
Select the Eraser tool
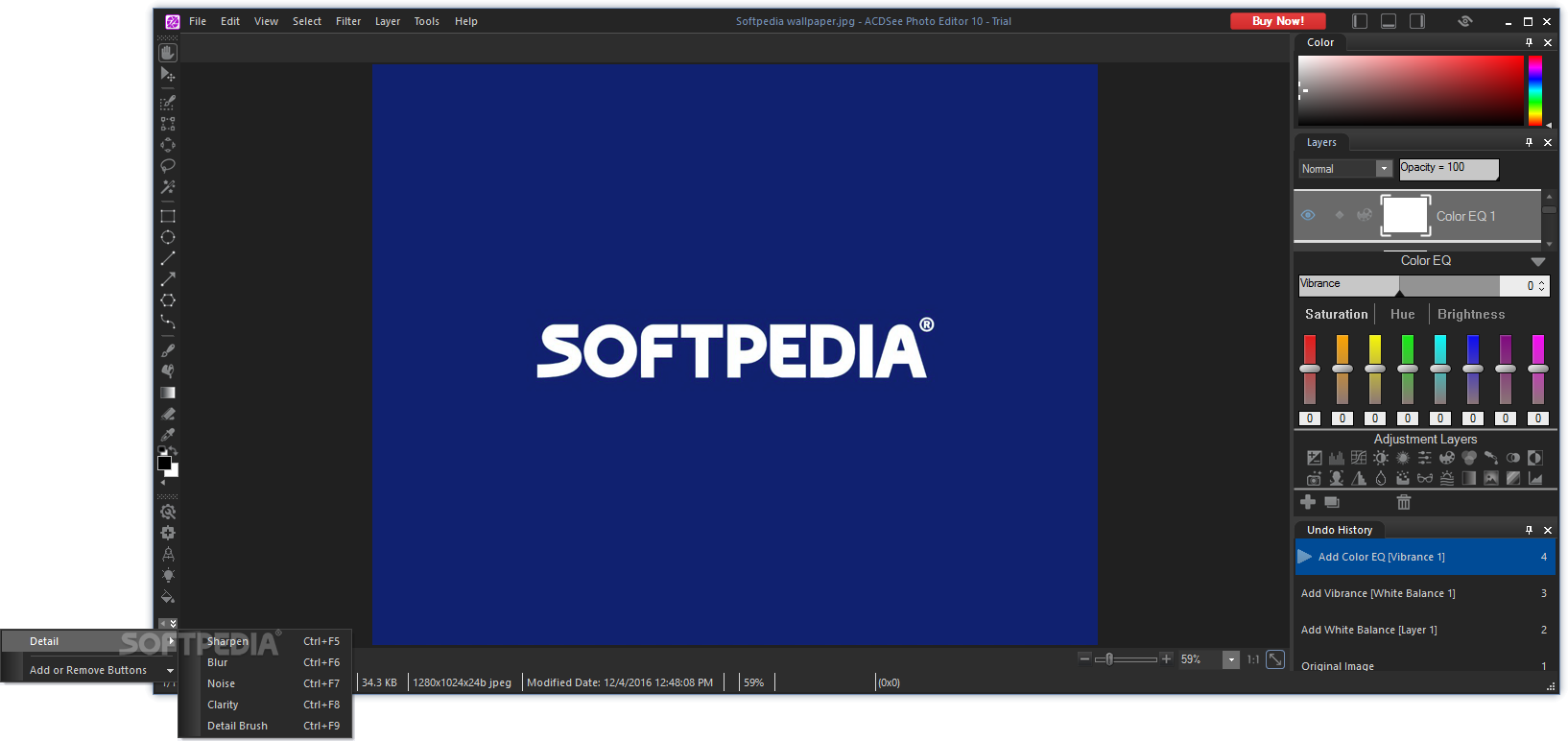[168, 414]
